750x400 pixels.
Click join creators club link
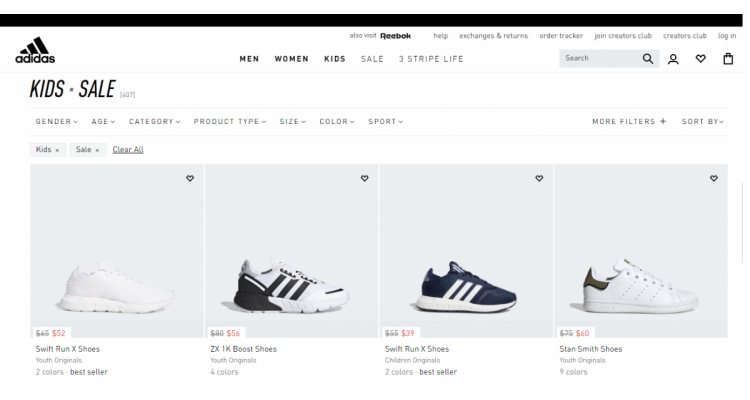623,36
